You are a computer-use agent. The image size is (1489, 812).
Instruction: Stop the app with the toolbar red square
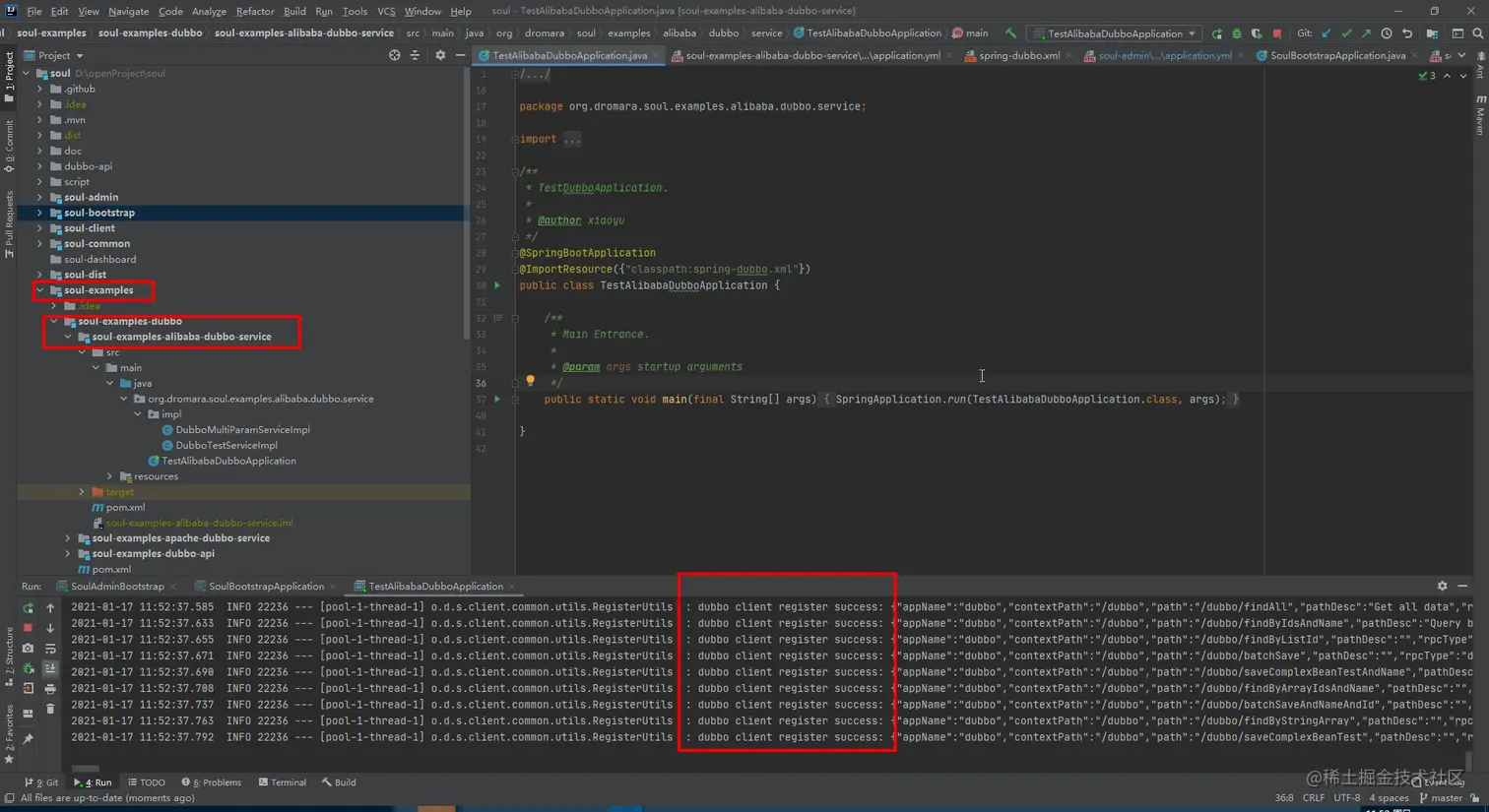click(1277, 33)
